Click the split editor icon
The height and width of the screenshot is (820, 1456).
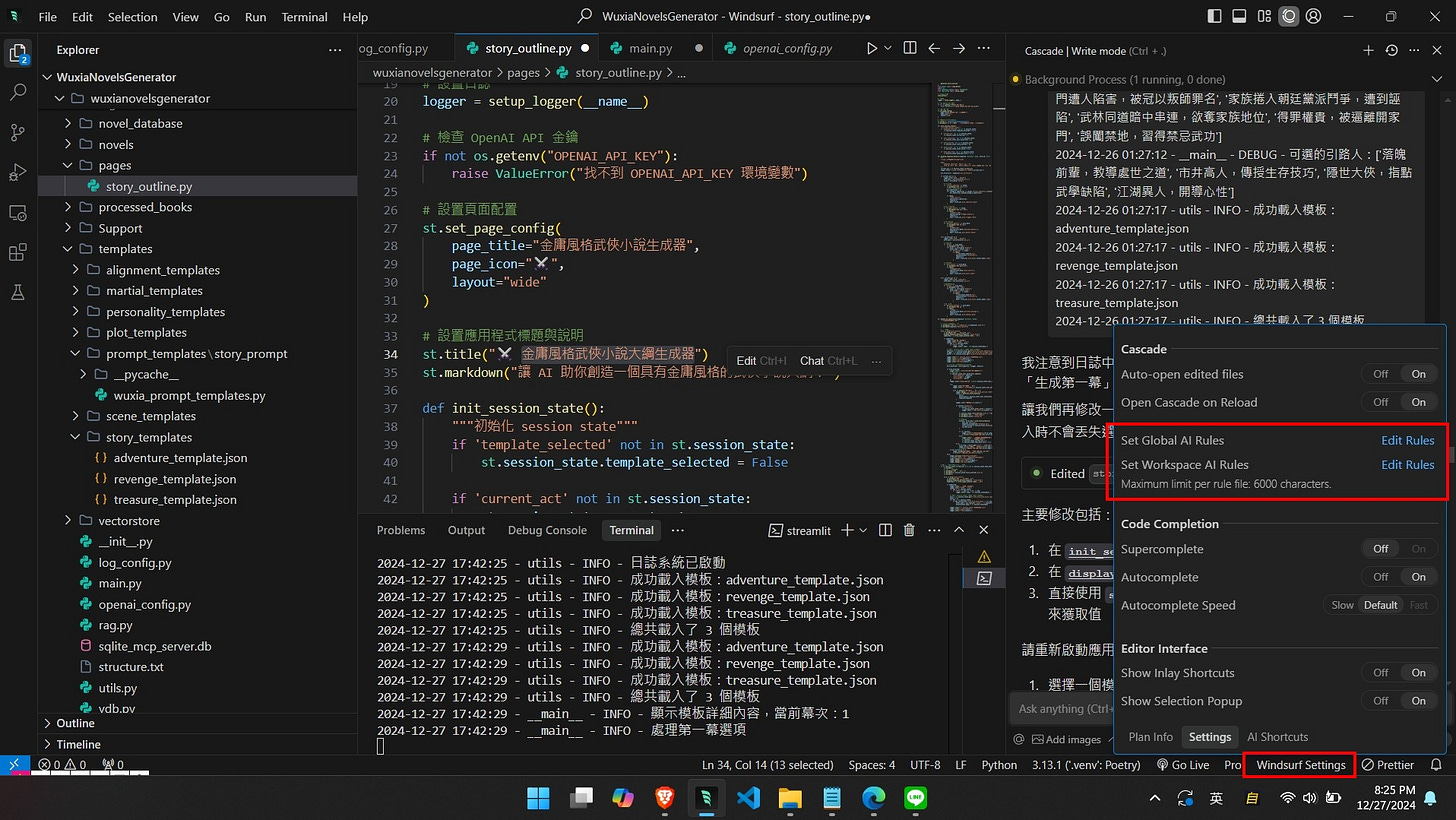[910, 47]
